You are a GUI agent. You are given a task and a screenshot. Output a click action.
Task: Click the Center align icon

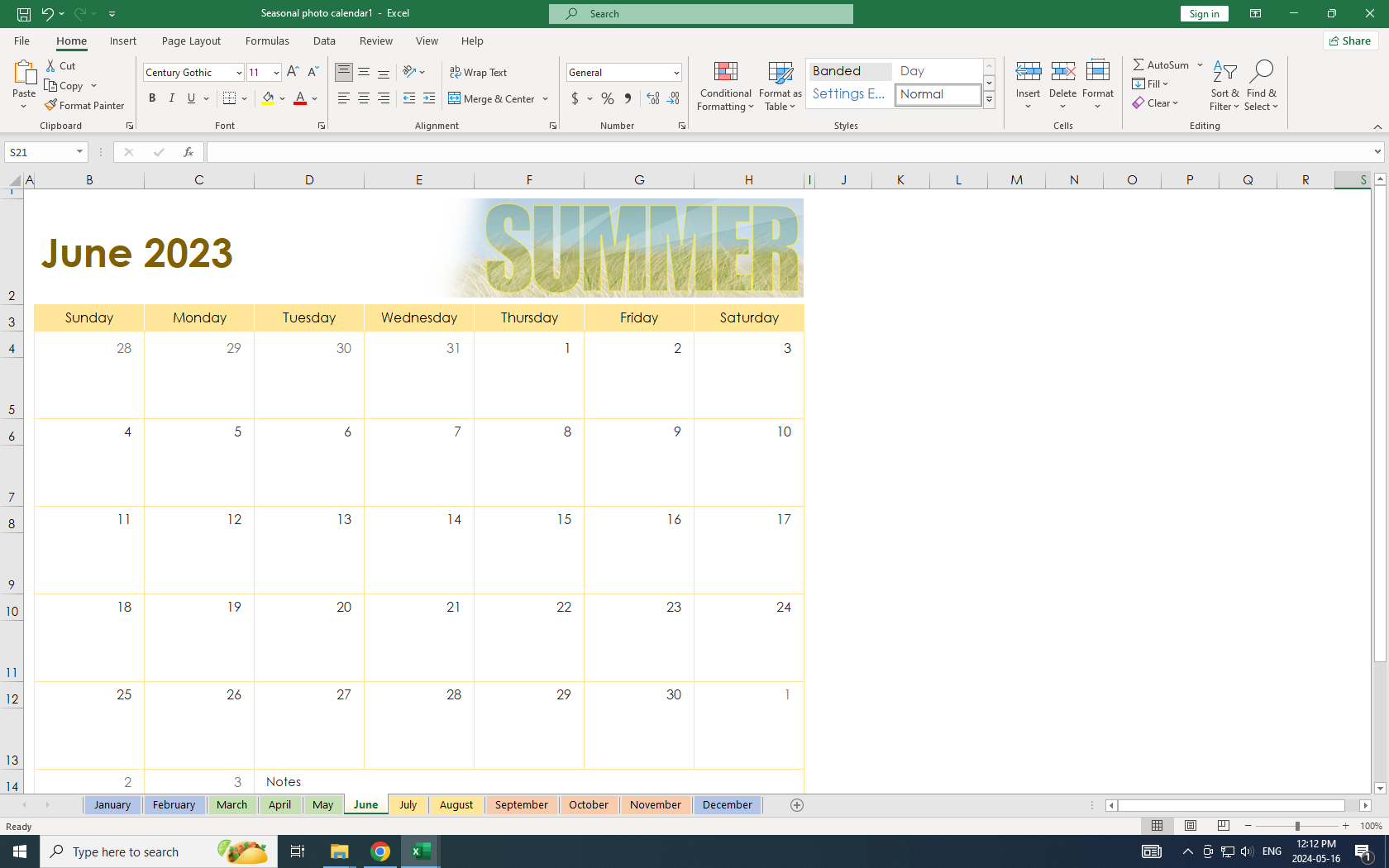(364, 99)
